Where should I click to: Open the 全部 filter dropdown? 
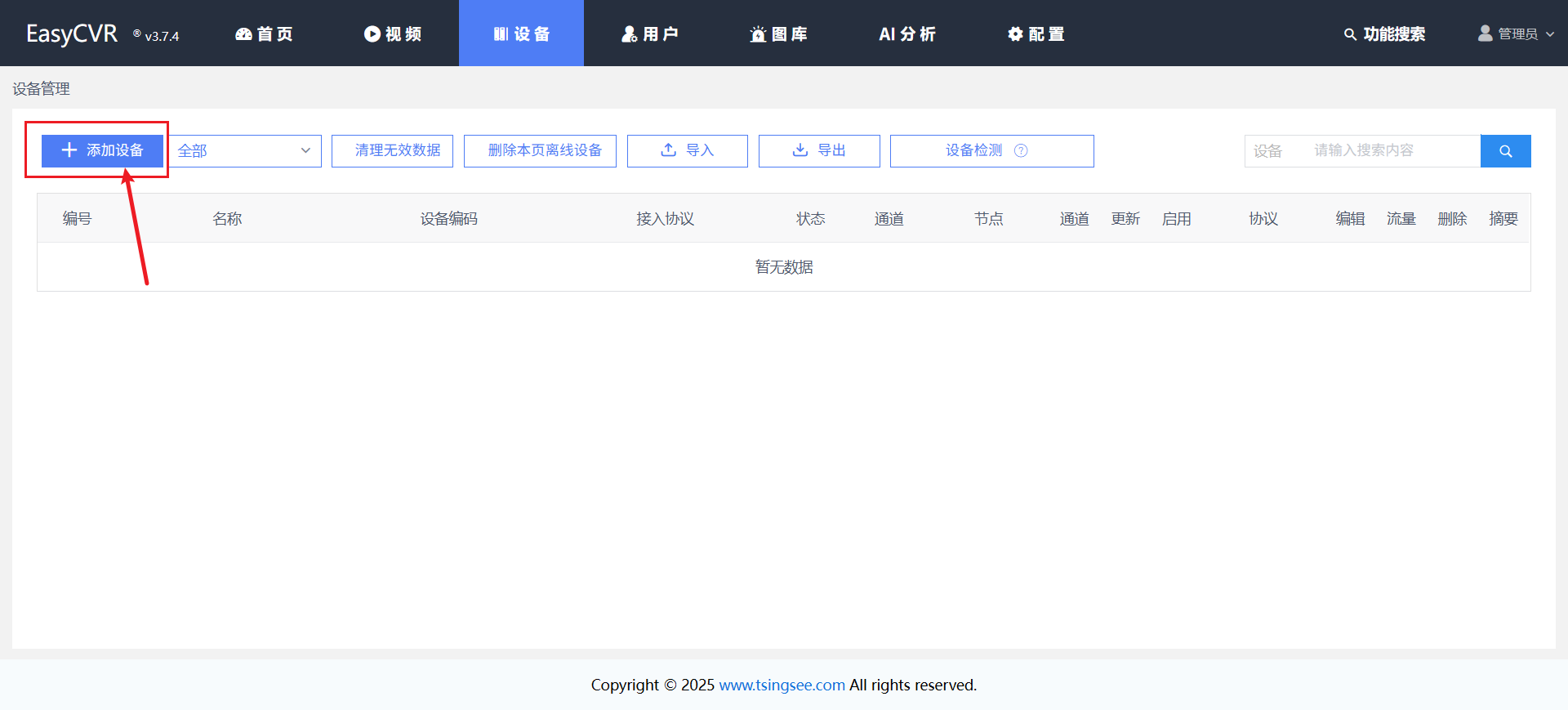pyautogui.click(x=245, y=151)
